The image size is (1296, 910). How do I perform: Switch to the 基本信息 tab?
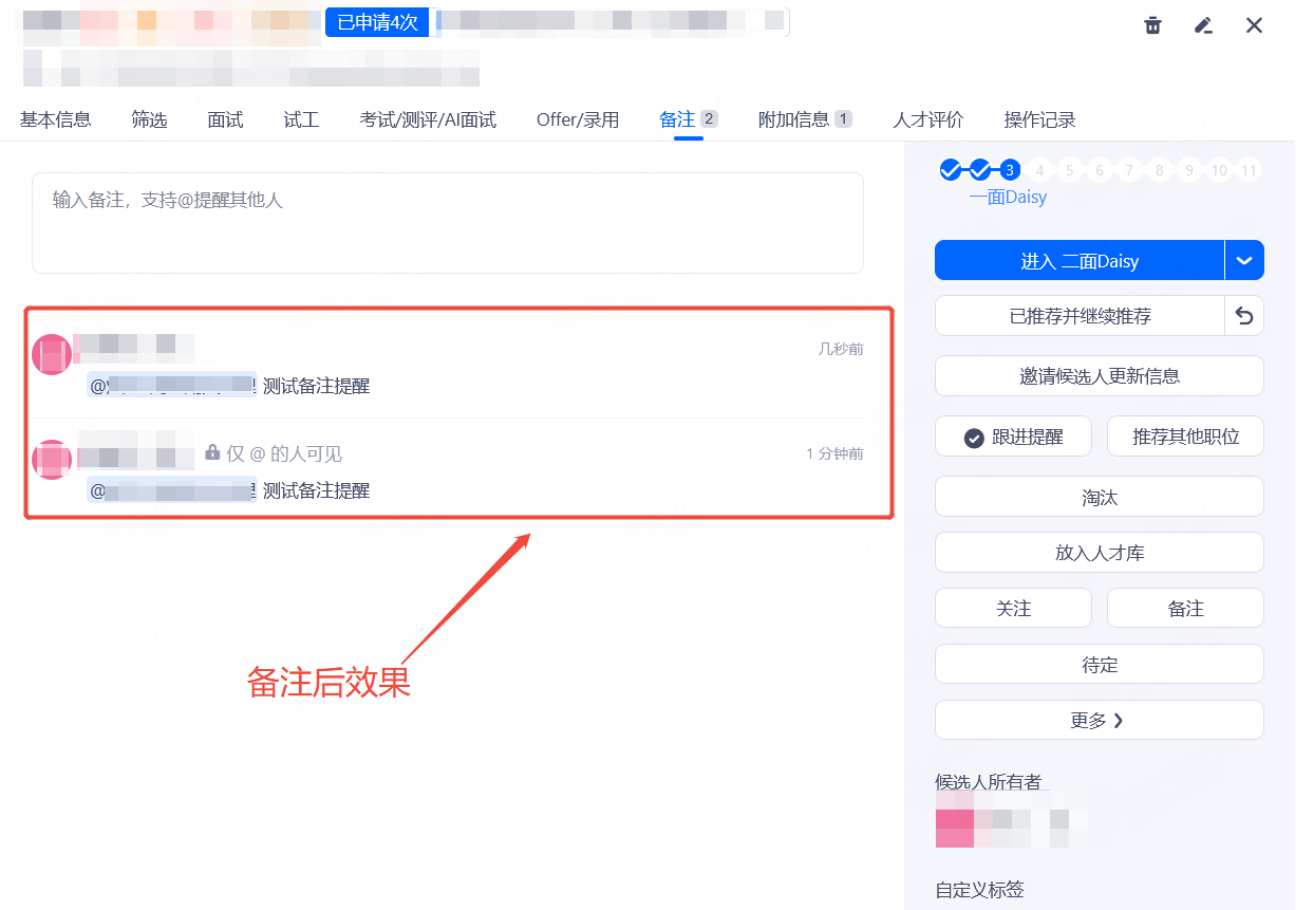pyautogui.click(x=56, y=120)
